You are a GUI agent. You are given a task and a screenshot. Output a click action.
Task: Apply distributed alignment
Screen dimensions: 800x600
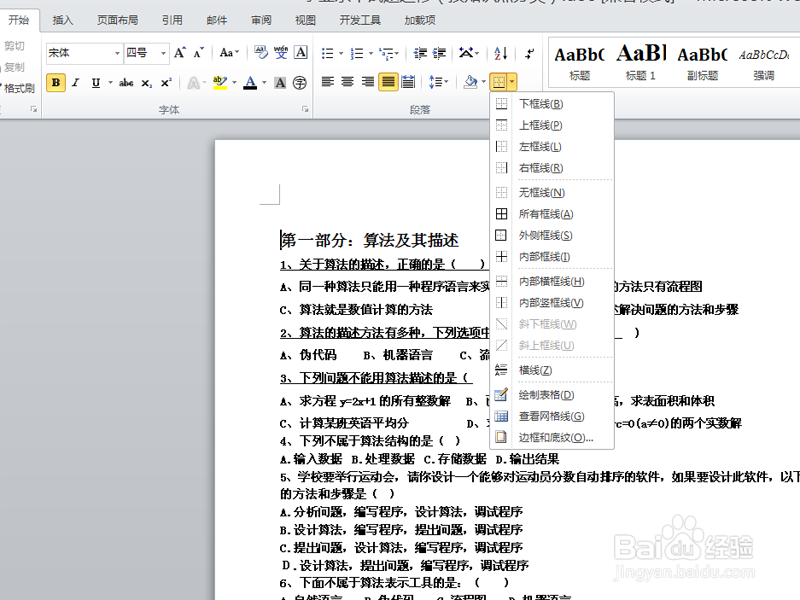(x=408, y=82)
